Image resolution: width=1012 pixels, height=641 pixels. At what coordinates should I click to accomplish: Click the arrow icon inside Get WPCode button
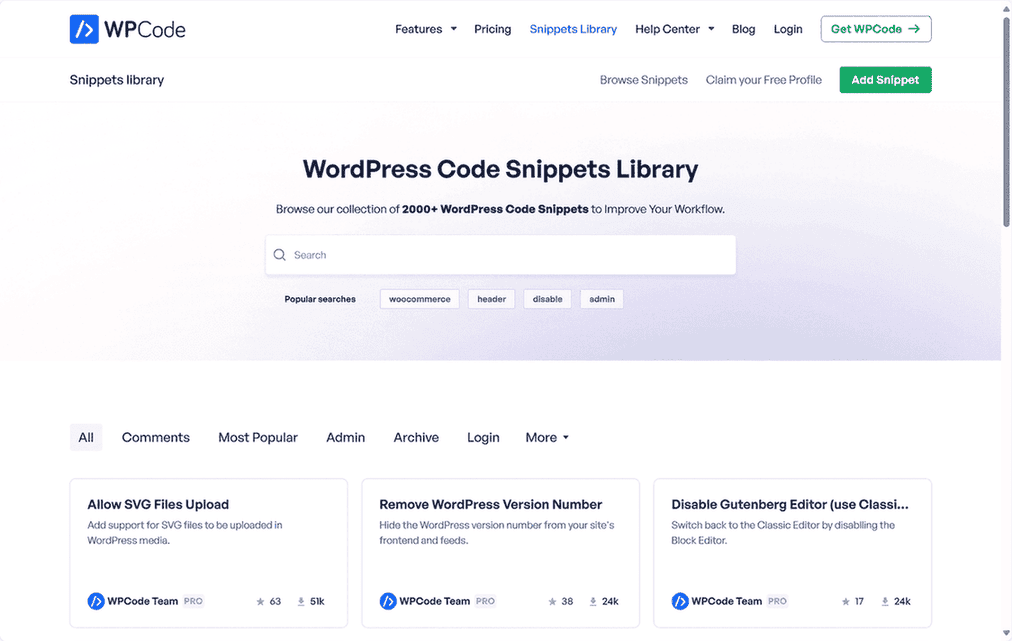(x=912, y=29)
